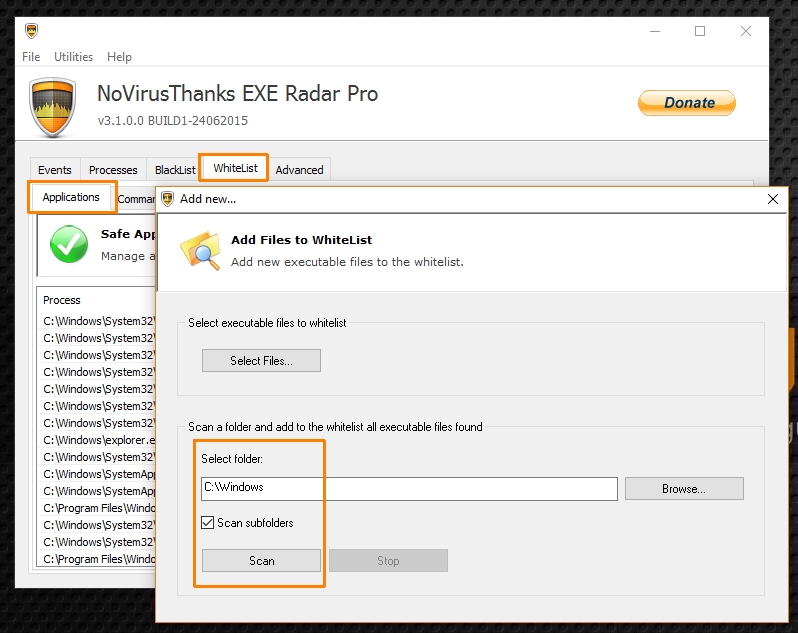Select the second C:\Windows\SystemAp row
This screenshot has height=633, width=798.
[99, 491]
